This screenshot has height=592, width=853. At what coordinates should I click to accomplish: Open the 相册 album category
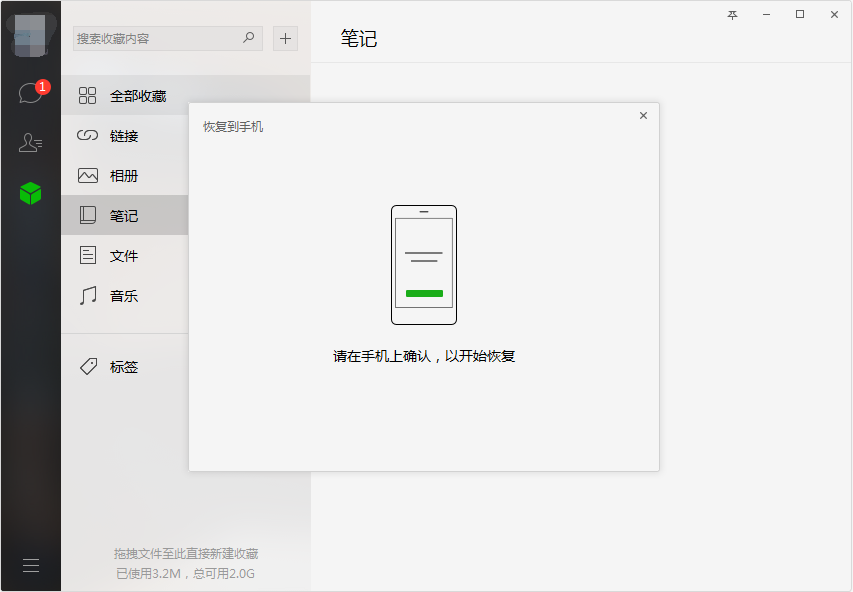(125, 176)
